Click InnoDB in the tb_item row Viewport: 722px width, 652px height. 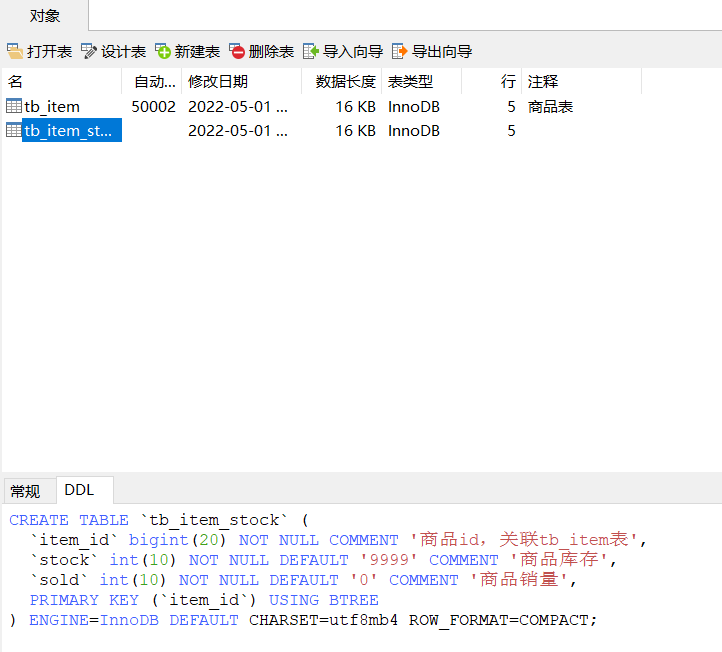pyautogui.click(x=413, y=107)
